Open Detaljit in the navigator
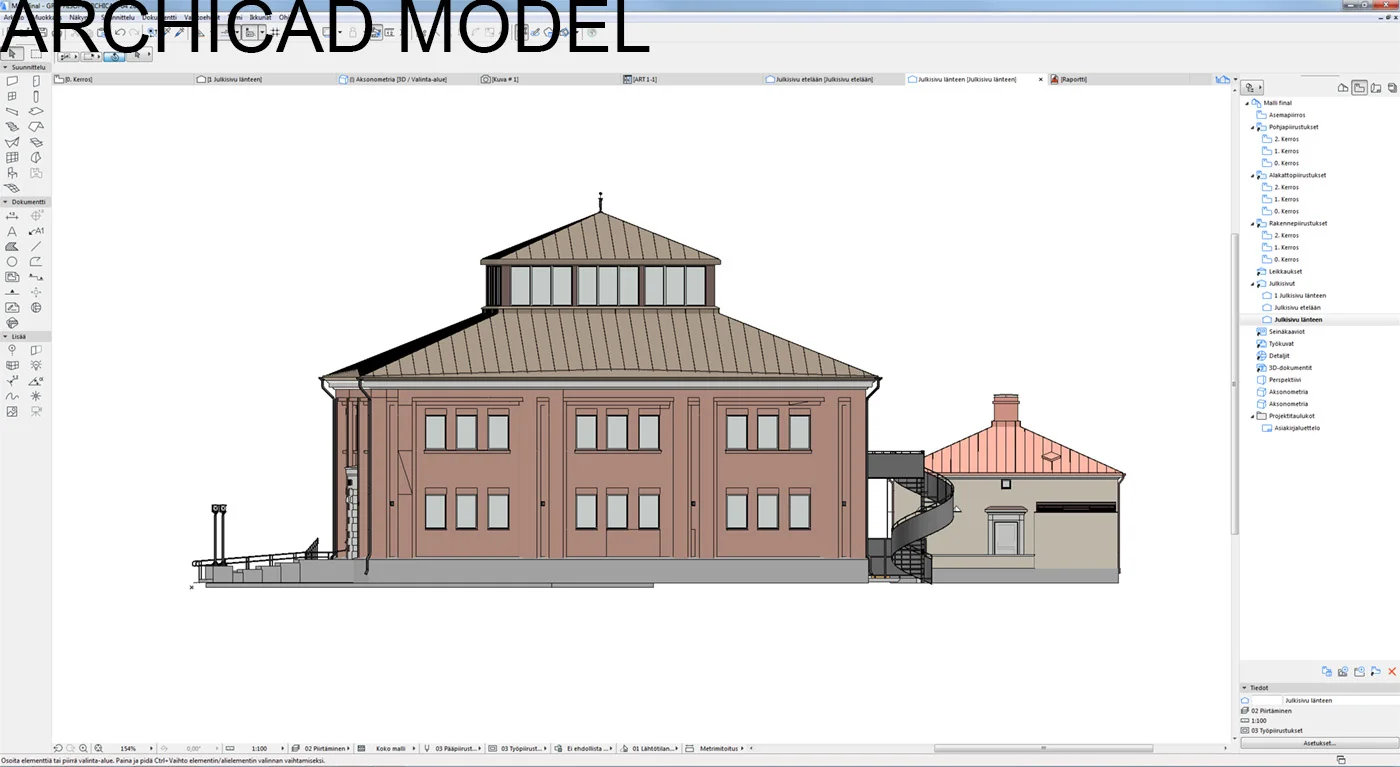Viewport: 1400px width, 767px height. point(1279,356)
